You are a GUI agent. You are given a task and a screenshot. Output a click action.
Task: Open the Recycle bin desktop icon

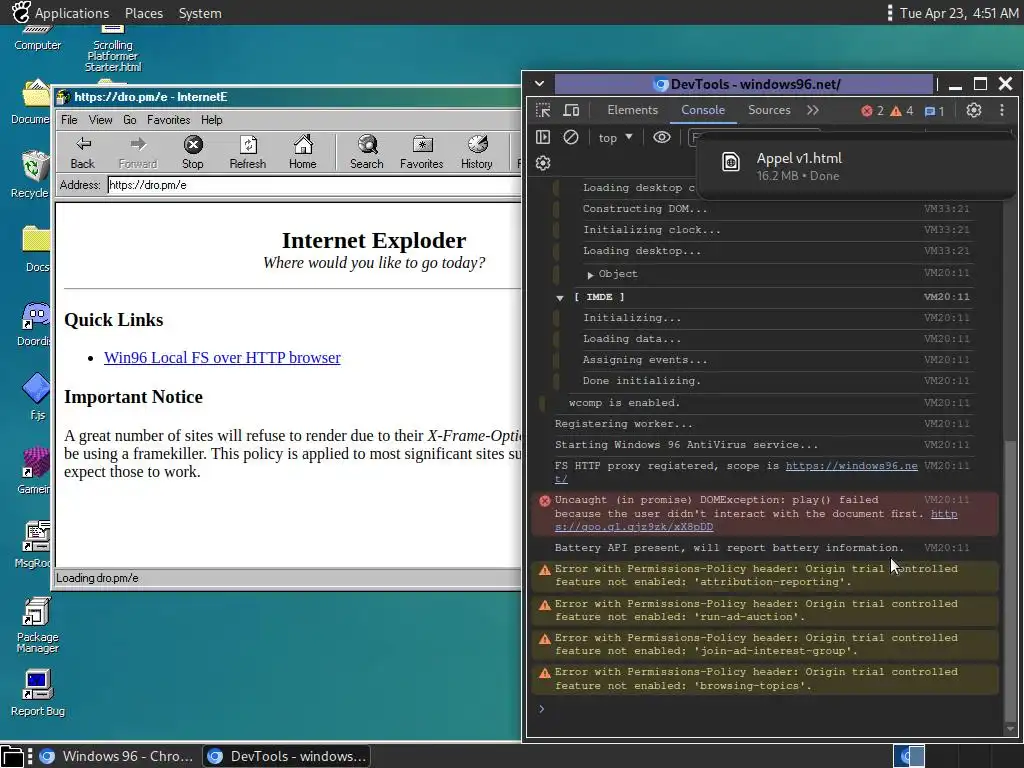pos(31,174)
